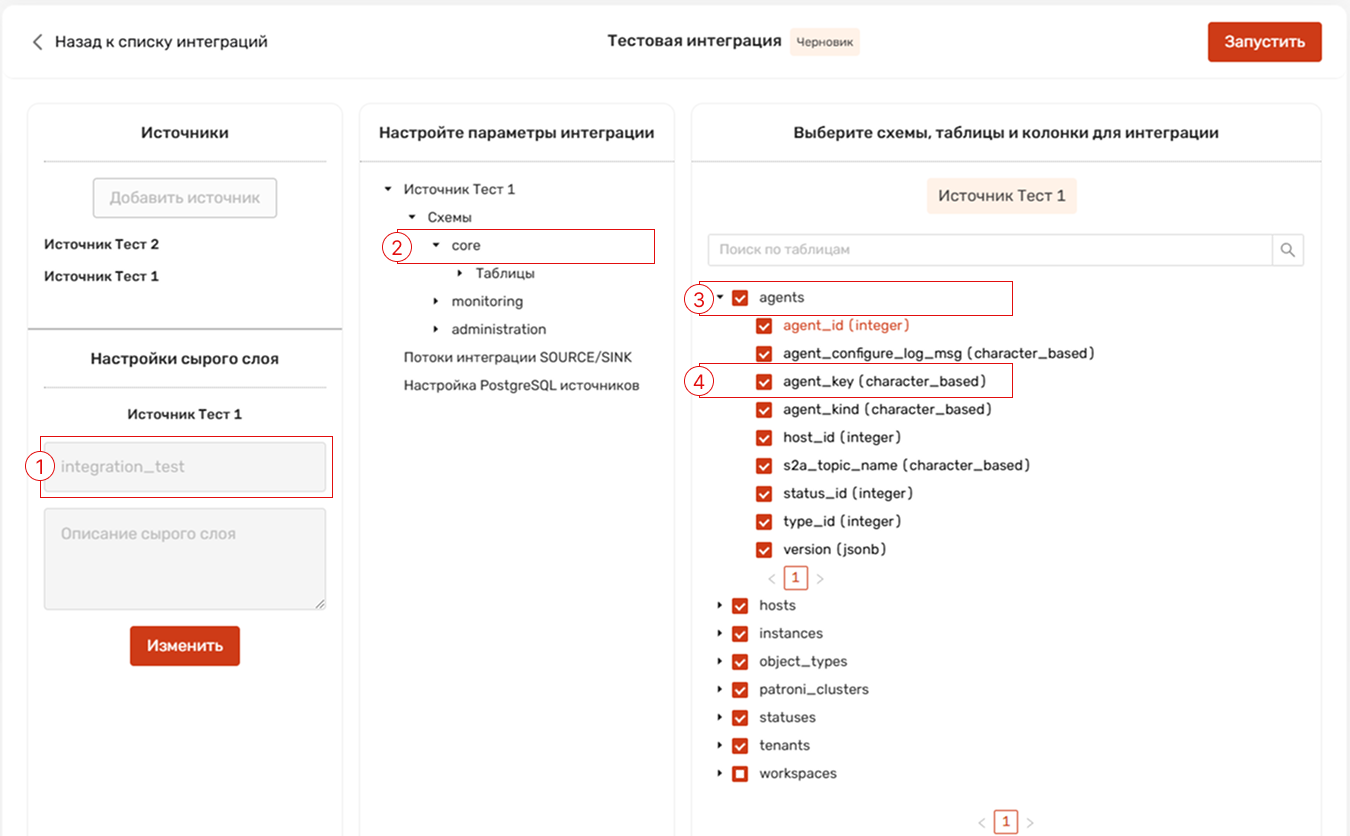
Task: Click the Запустить button
Action: pos(1265,42)
